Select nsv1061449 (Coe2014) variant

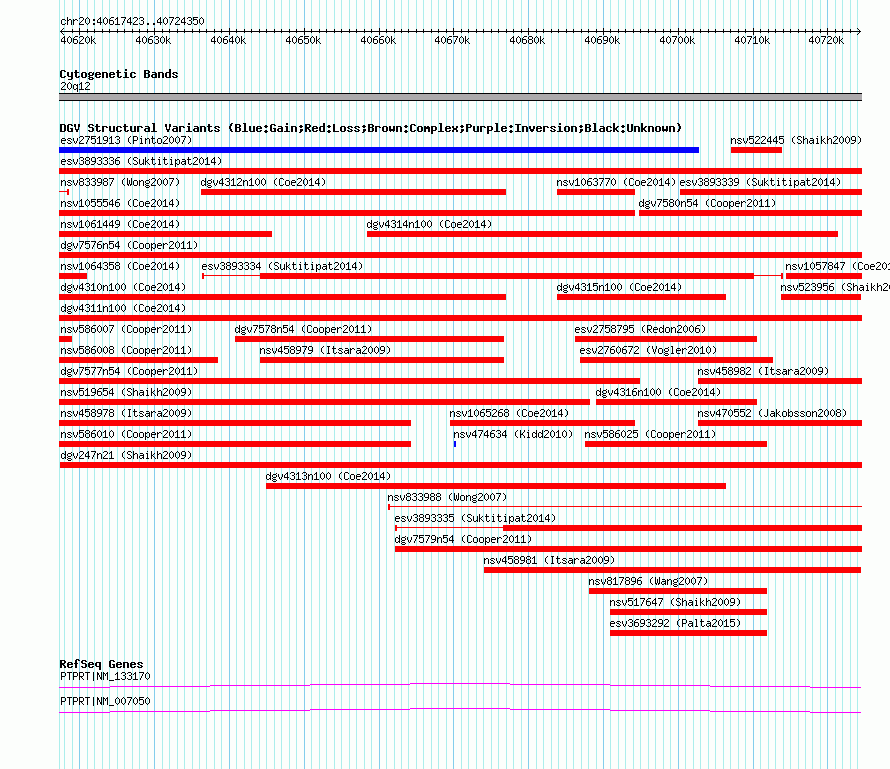pos(120,224)
